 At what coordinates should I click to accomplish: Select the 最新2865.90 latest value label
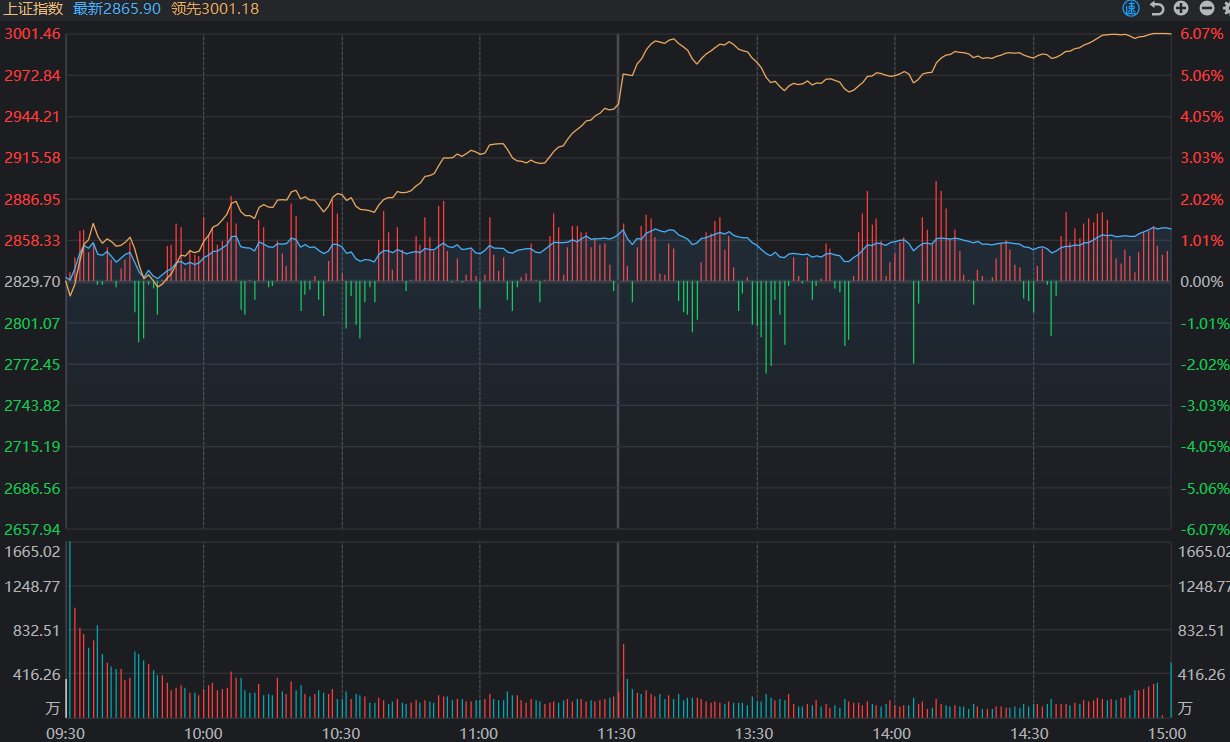coord(117,9)
